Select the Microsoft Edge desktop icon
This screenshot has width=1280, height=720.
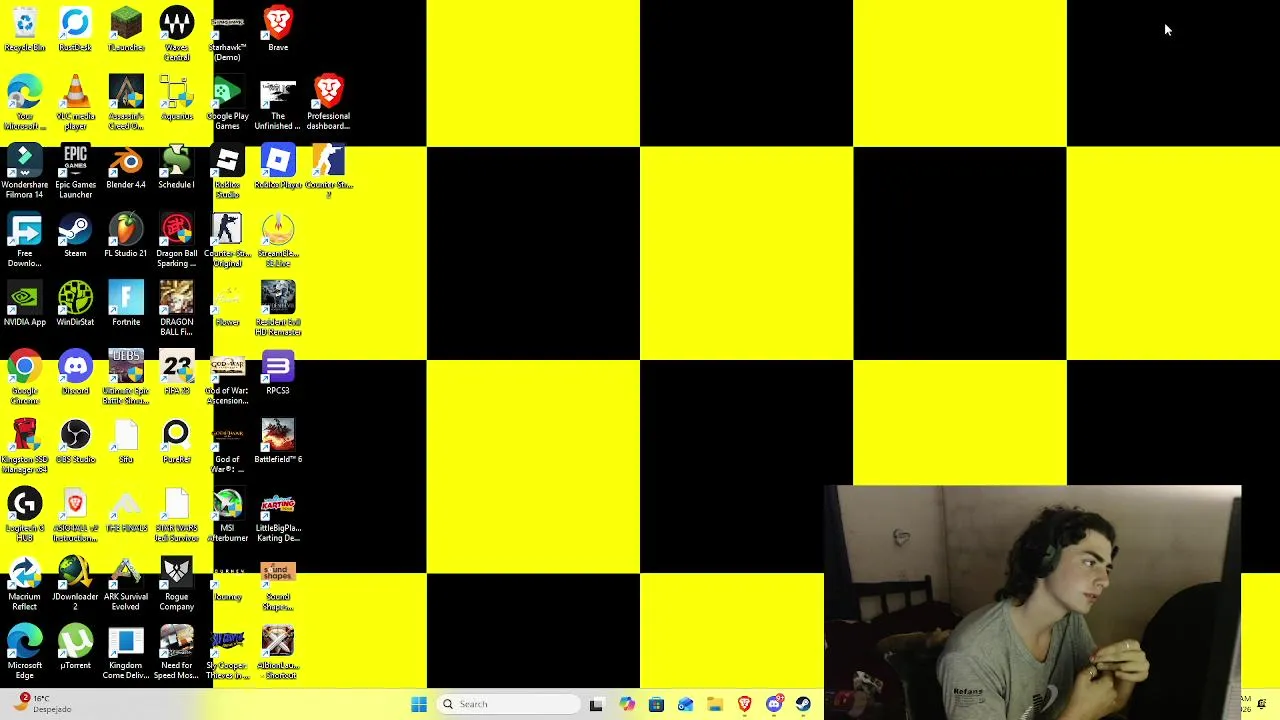click(x=25, y=653)
